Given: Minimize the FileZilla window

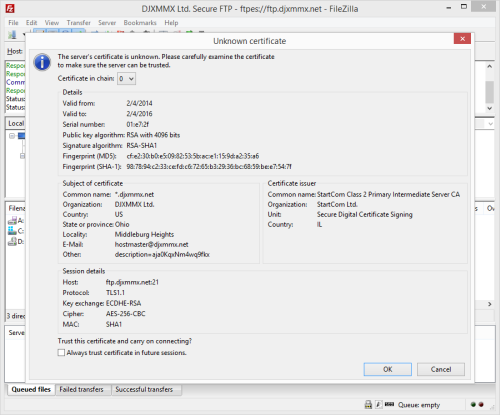Looking at the screenshot, I should coord(449,7).
